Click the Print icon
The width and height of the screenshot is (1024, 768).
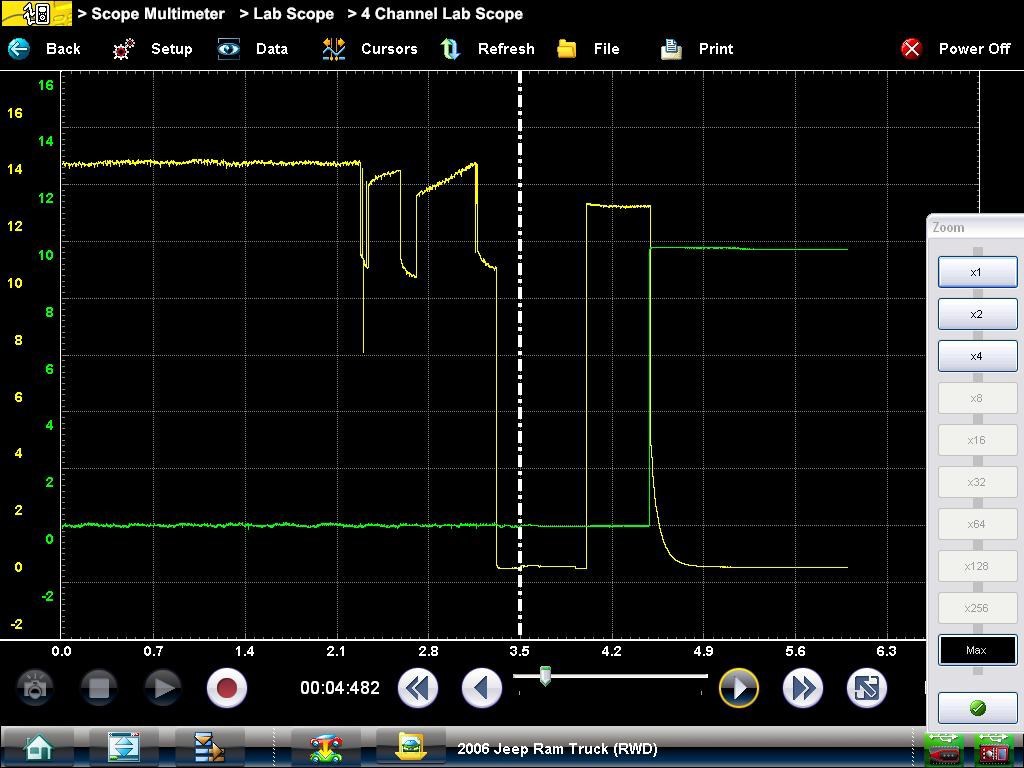(x=671, y=48)
